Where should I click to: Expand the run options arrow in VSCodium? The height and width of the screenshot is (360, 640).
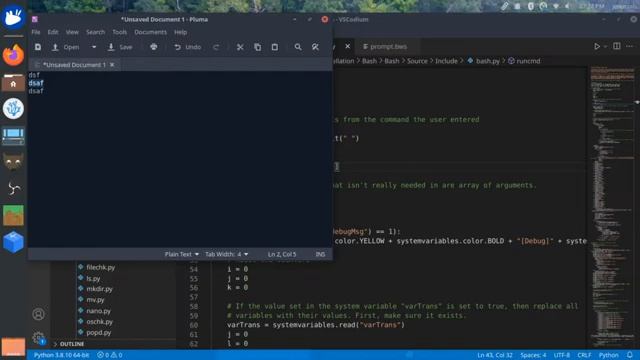pos(605,47)
